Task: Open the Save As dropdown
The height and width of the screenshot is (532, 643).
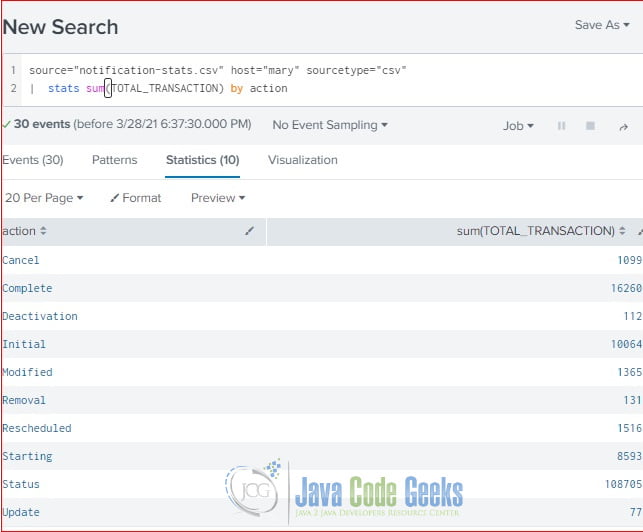Action: [602, 25]
